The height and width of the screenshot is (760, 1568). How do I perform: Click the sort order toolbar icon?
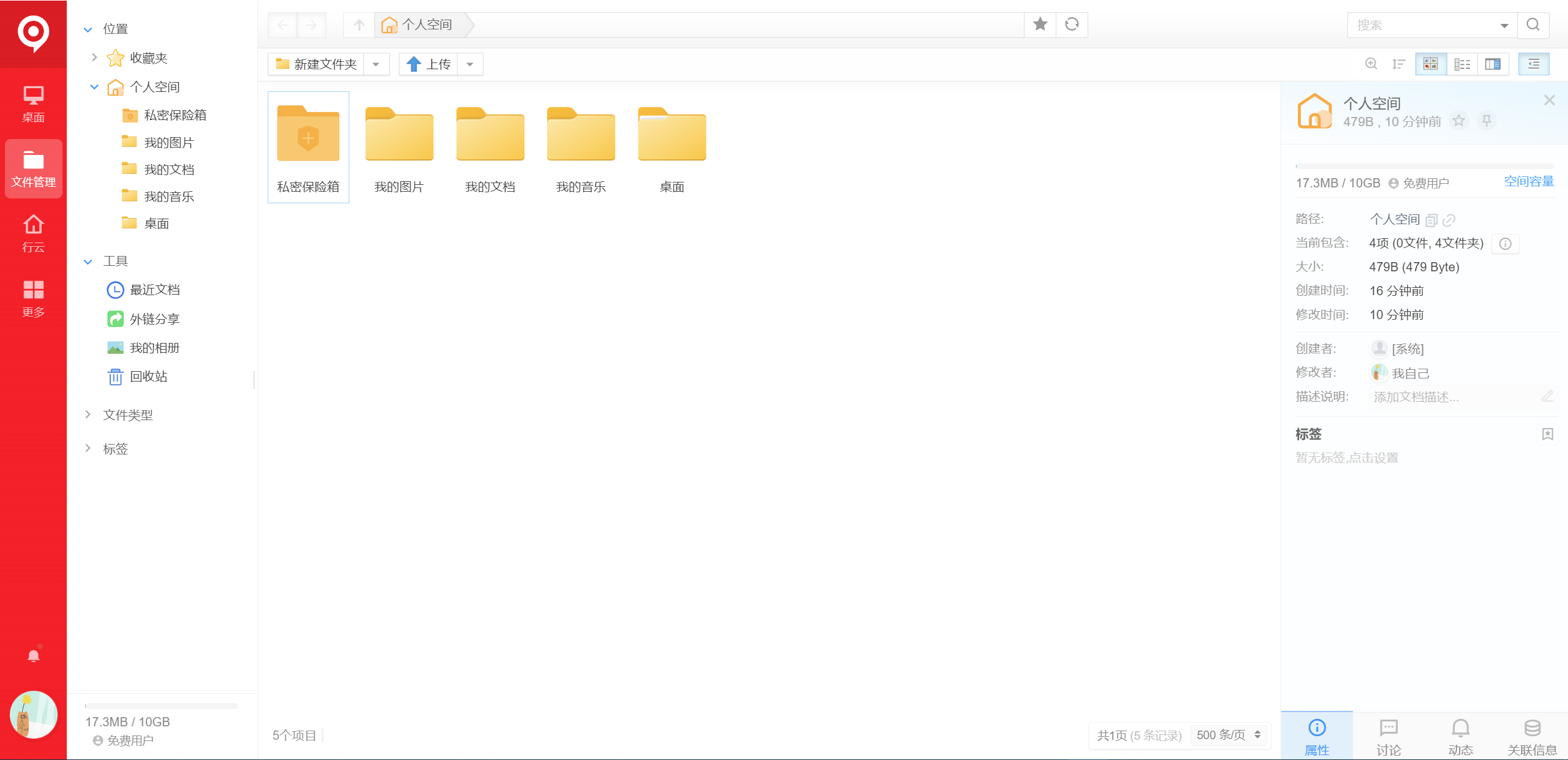point(1398,64)
